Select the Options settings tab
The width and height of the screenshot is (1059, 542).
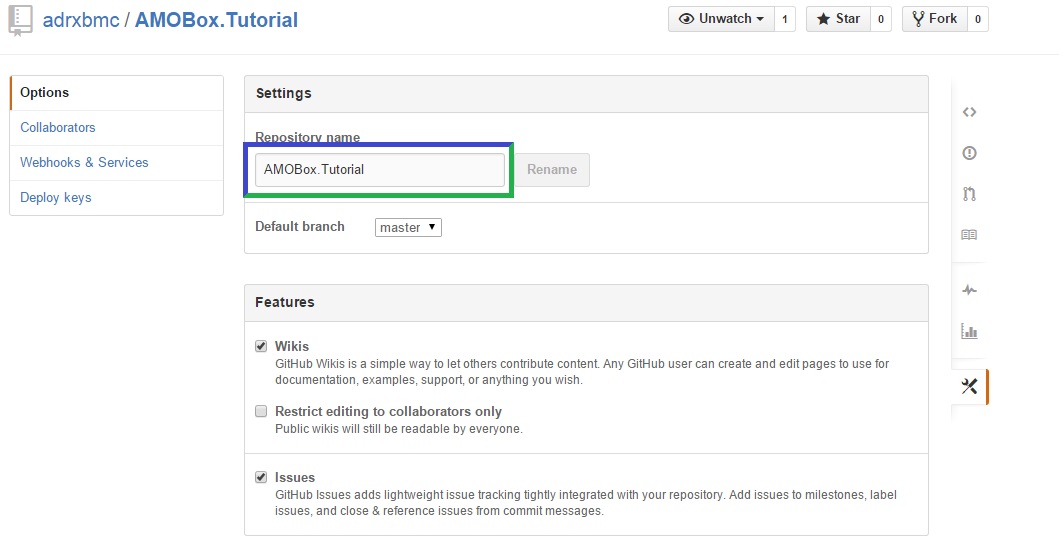point(116,92)
